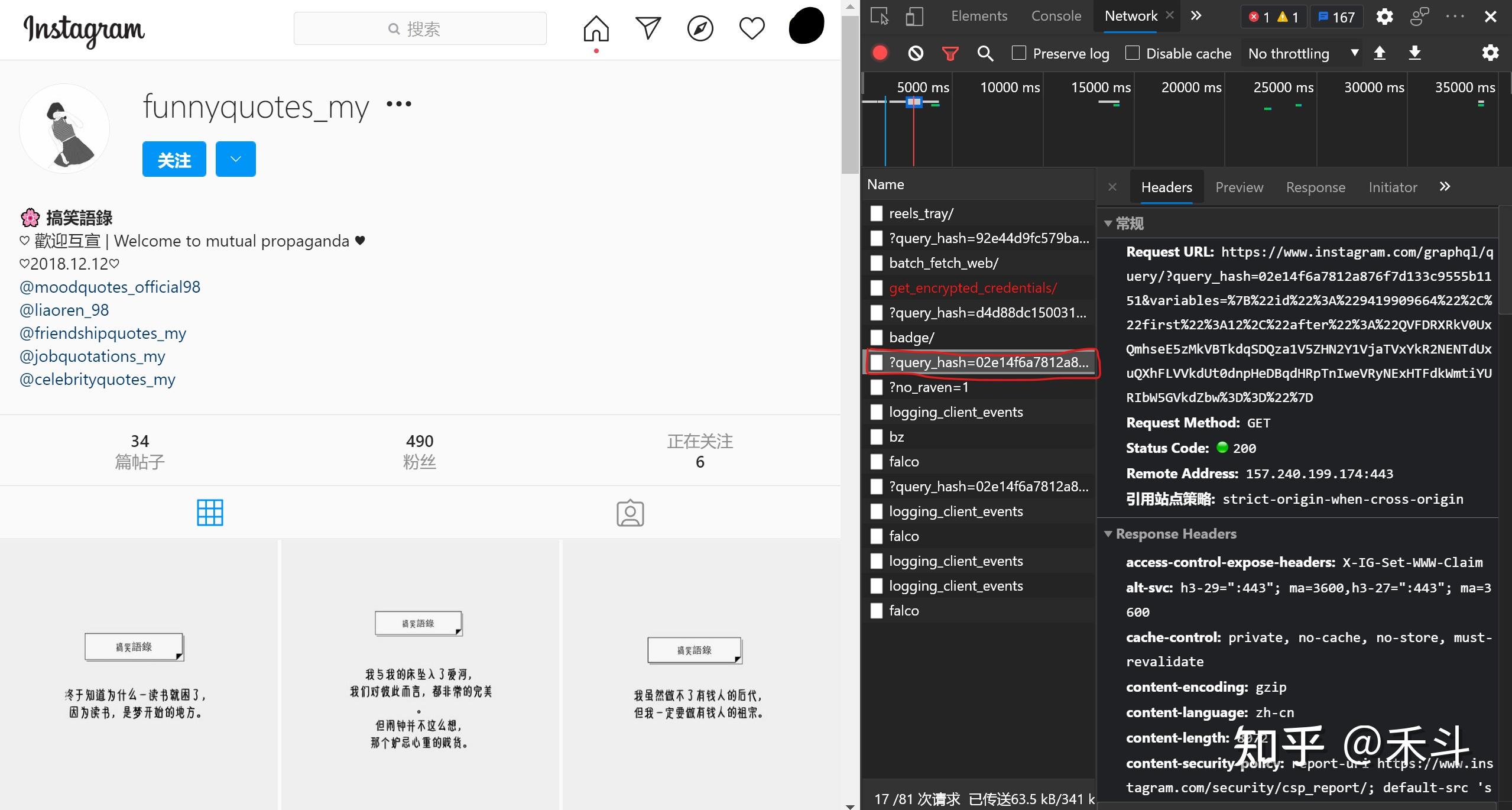Open @moodquotes_official98 profile link
Screen dimensions: 1512x810
tap(110, 287)
